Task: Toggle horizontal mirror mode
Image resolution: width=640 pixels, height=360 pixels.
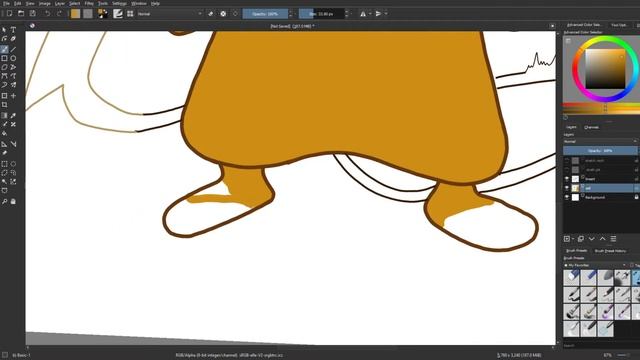Action: tap(363, 13)
